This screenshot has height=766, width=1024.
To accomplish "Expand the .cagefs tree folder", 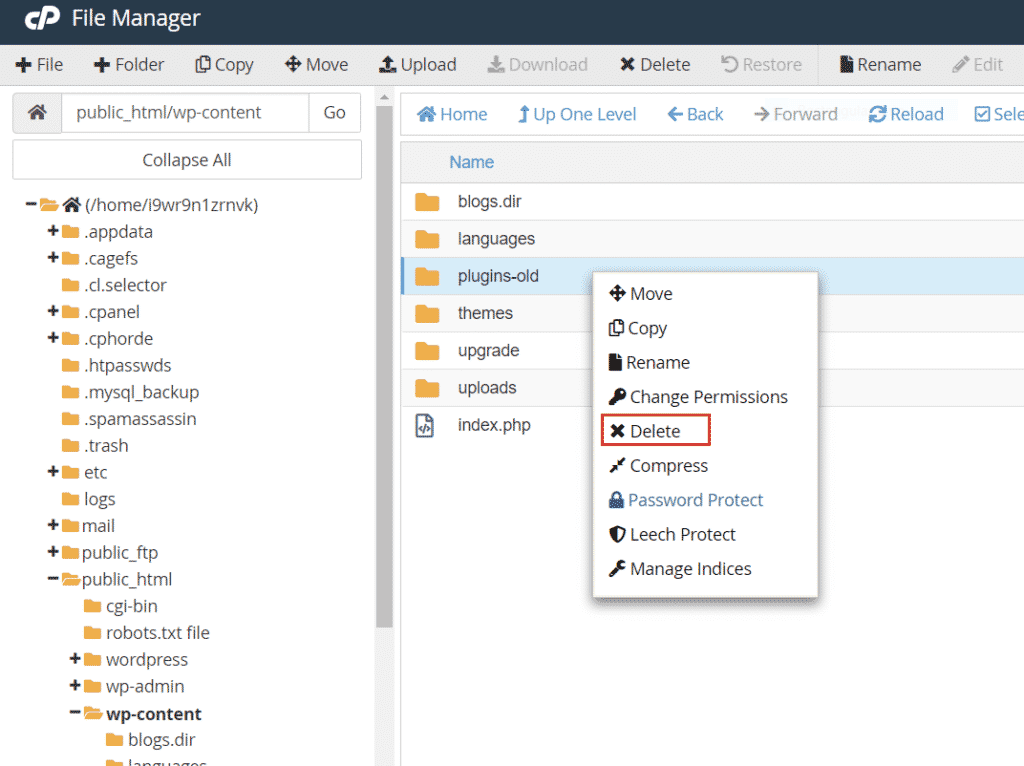I will click(53, 257).
